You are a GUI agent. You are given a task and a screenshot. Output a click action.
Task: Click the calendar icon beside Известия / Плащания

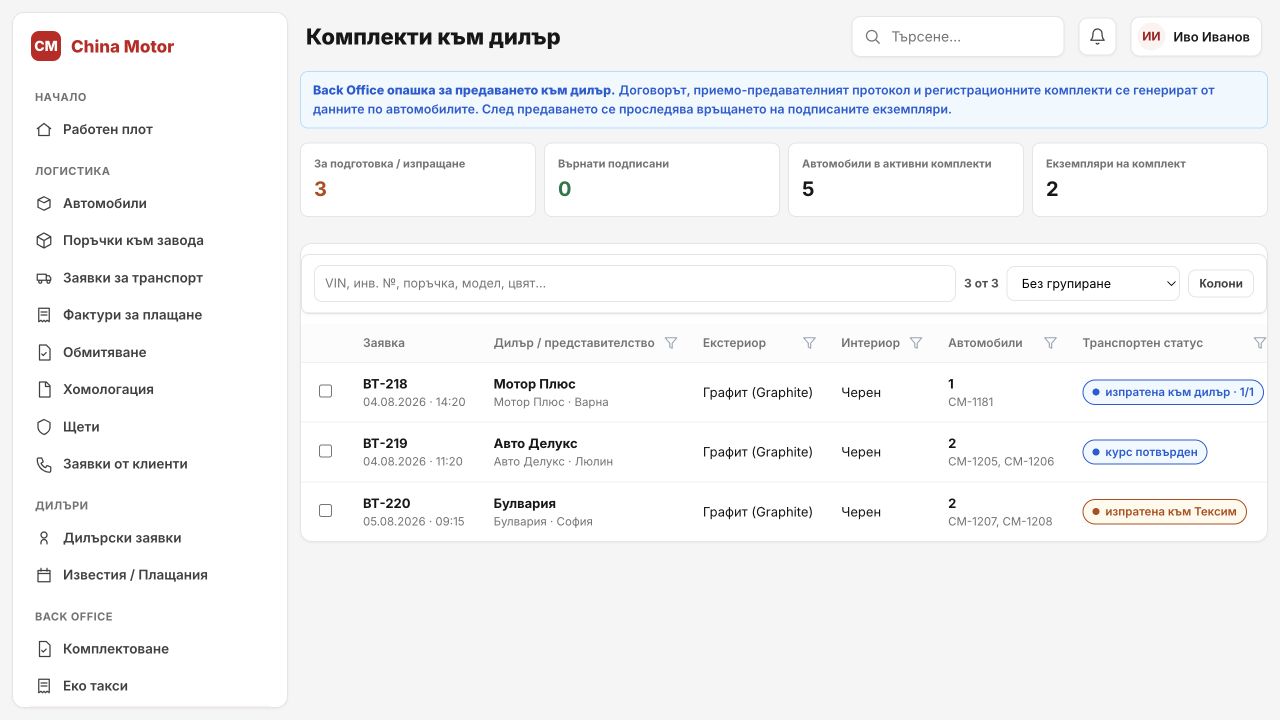pyautogui.click(x=44, y=575)
